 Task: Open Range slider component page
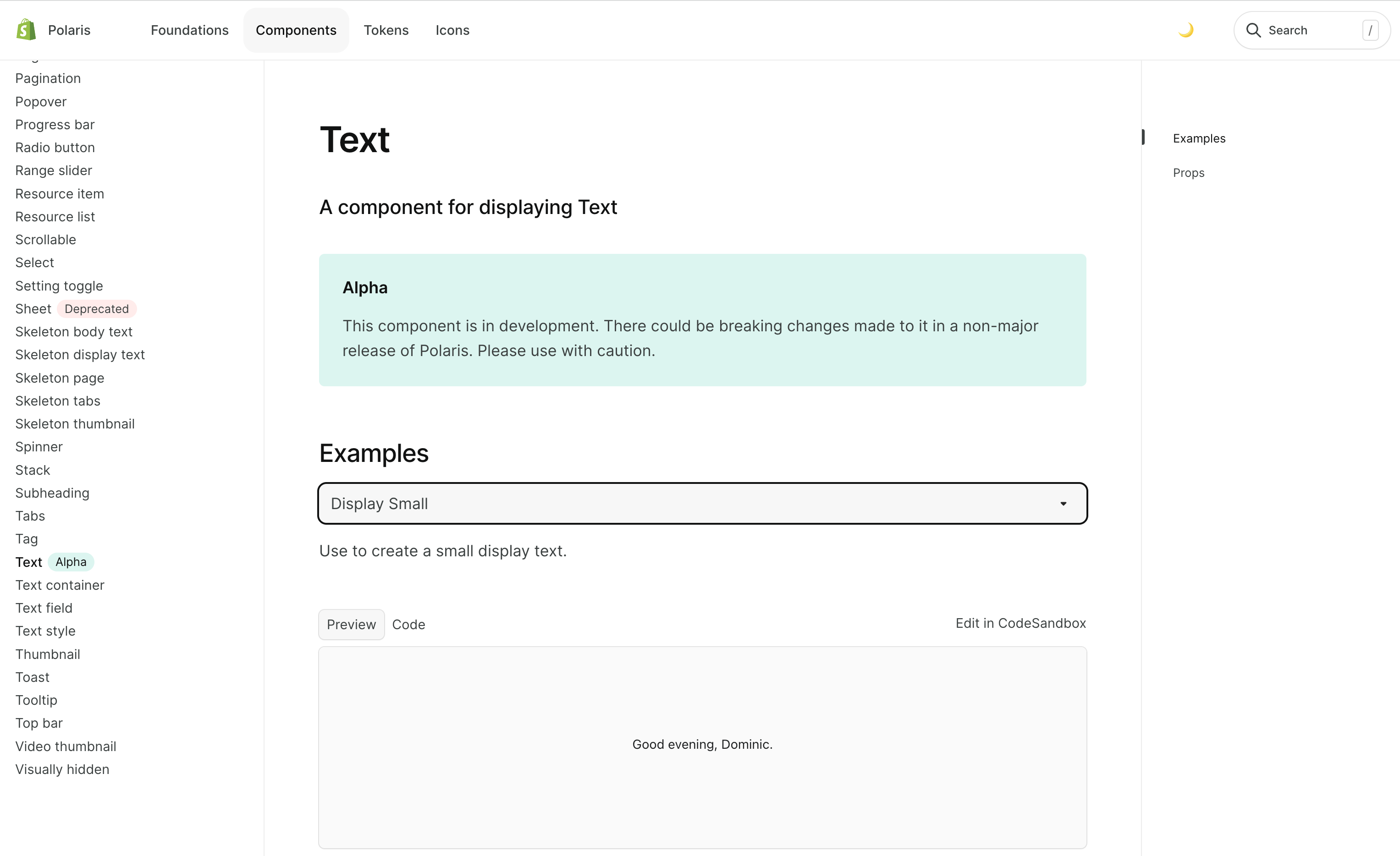pyautogui.click(x=54, y=170)
